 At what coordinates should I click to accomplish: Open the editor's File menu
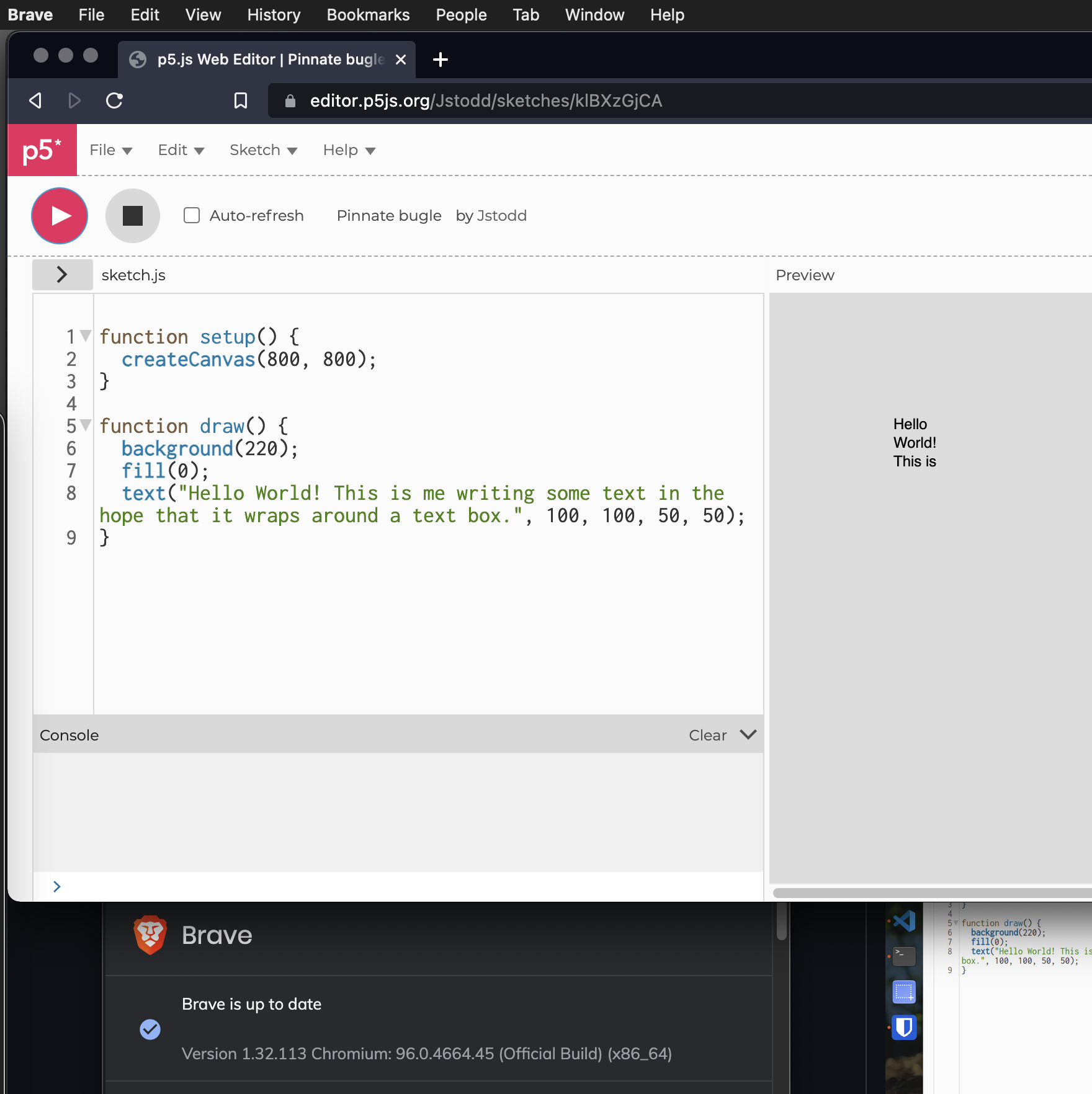point(110,149)
